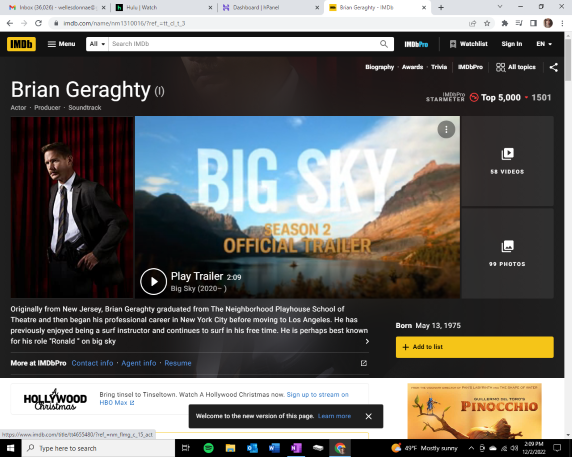572x457 pixels.
Task: Open the notification center icon
Action: [557, 448]
